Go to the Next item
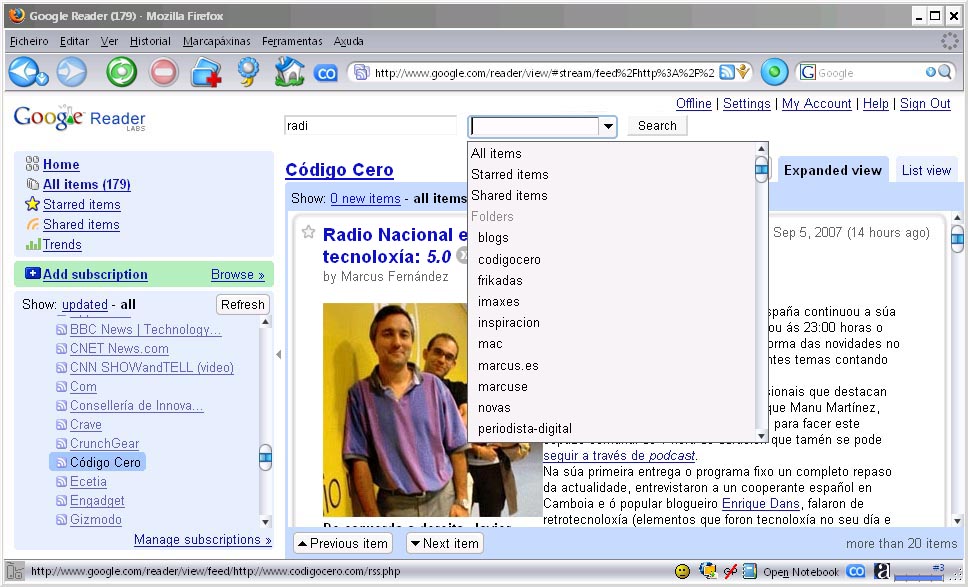The height and width of the screenshot is (587, 968). 444,543
